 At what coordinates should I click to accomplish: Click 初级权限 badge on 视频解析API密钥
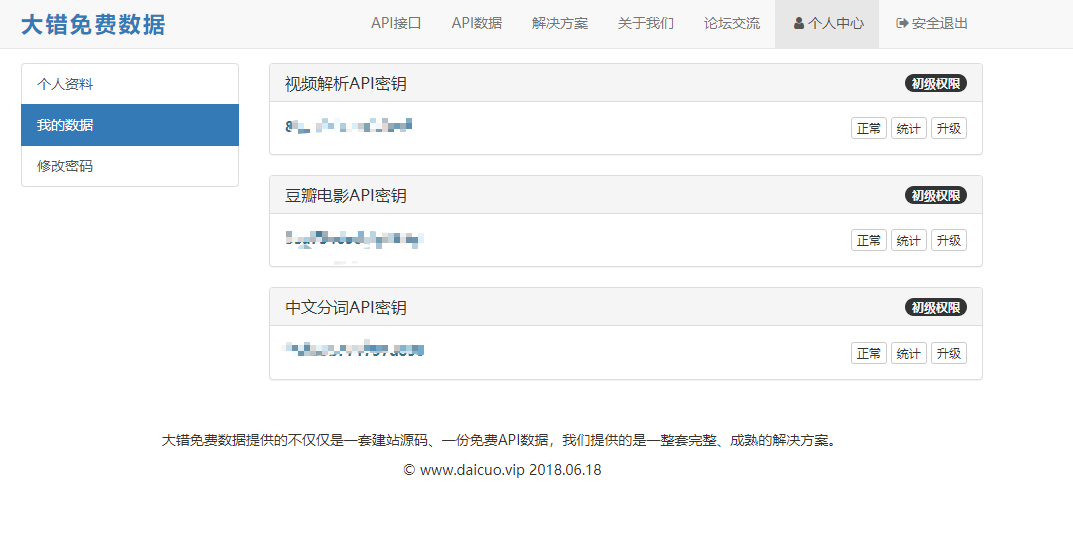point(936,84)
